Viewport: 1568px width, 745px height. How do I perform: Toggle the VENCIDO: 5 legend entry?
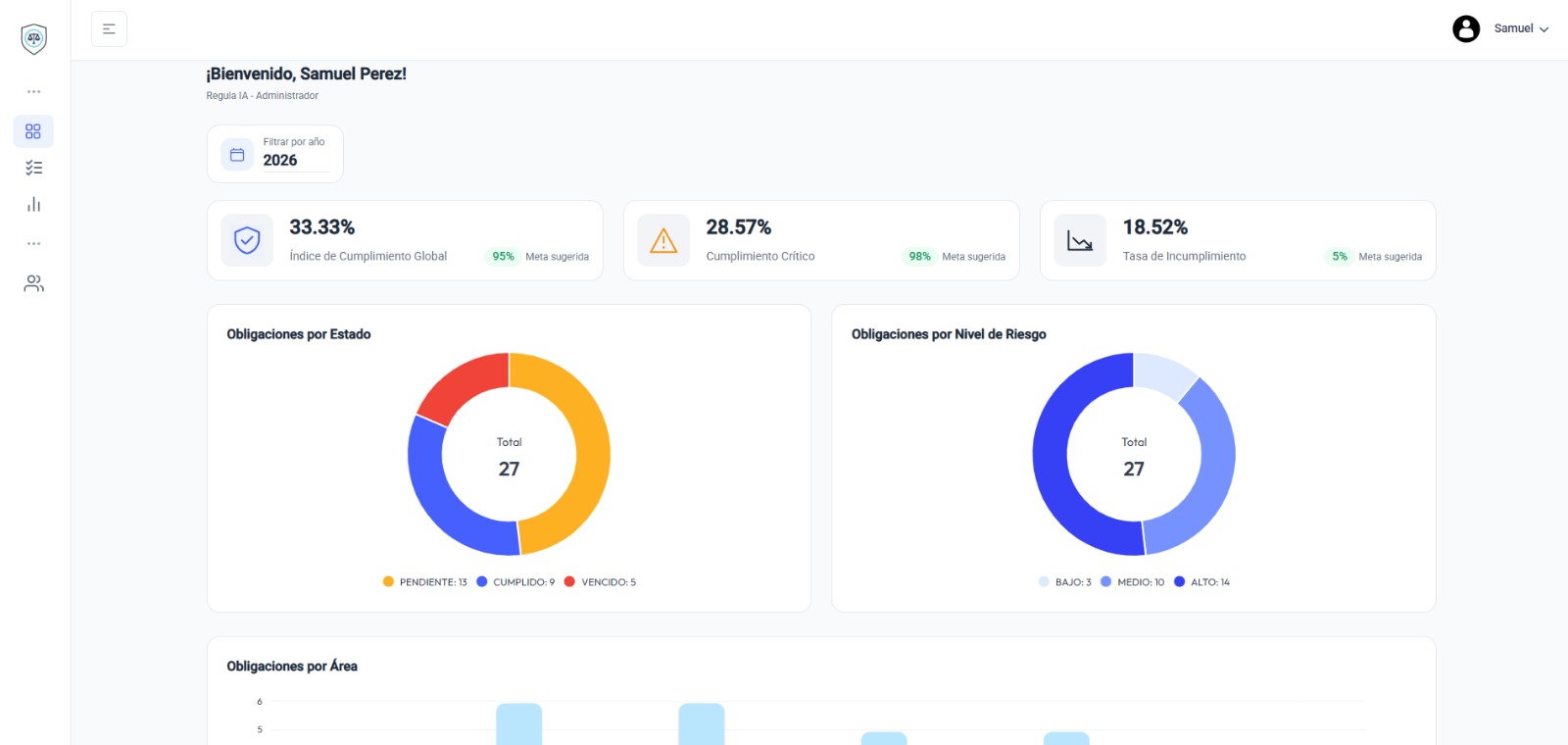[x=600, y=582]
